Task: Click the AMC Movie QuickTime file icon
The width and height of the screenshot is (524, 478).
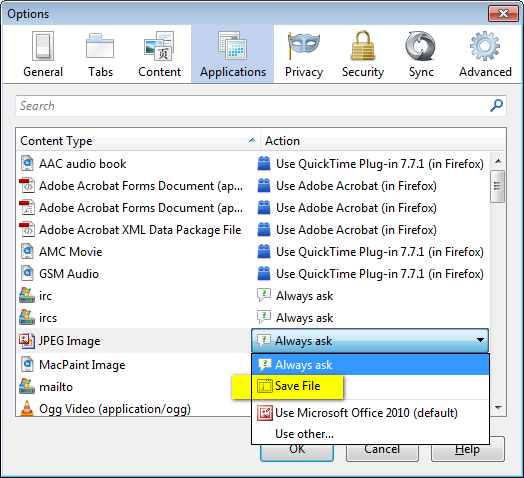Action: (x=27, y=252)
